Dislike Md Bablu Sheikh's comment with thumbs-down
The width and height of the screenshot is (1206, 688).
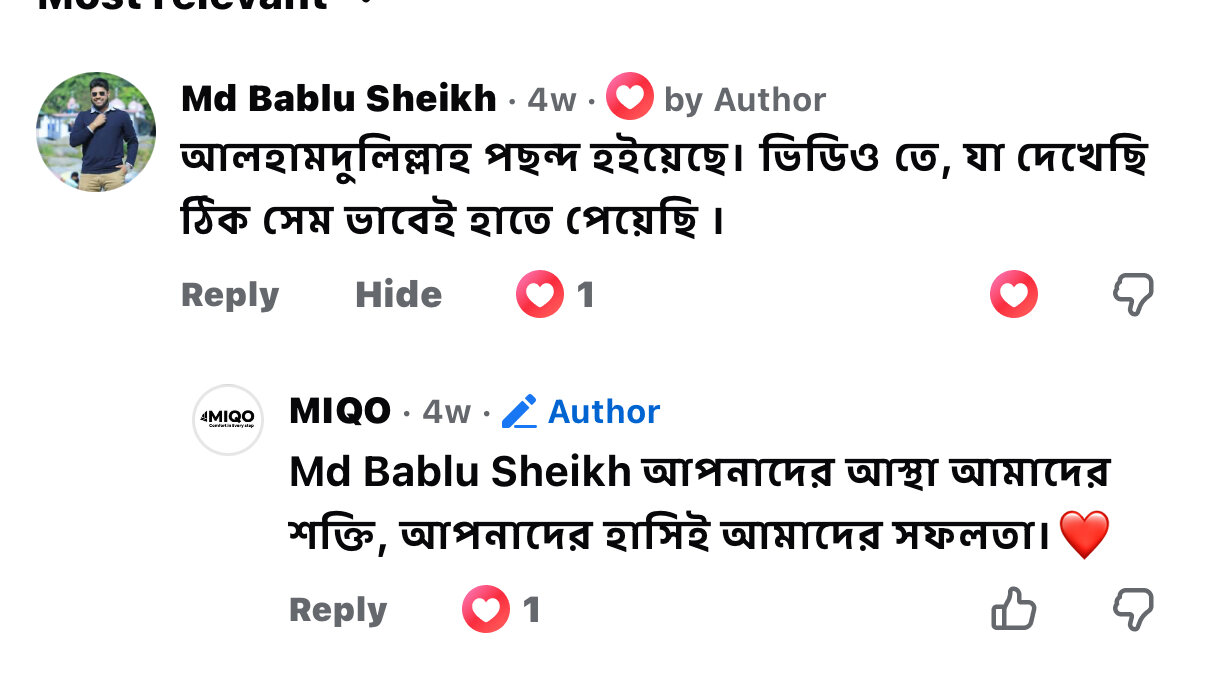coord(1133,295)
